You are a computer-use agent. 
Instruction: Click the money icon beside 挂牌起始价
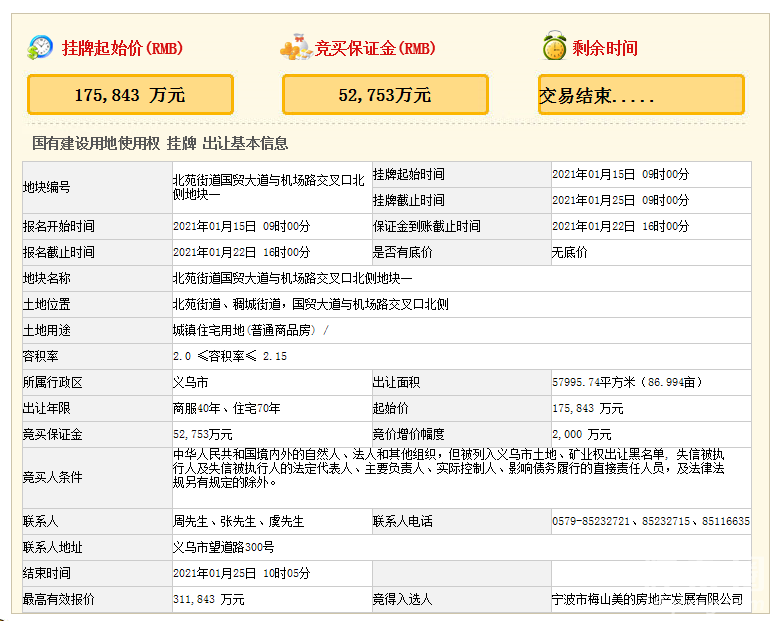coord(40,47)
